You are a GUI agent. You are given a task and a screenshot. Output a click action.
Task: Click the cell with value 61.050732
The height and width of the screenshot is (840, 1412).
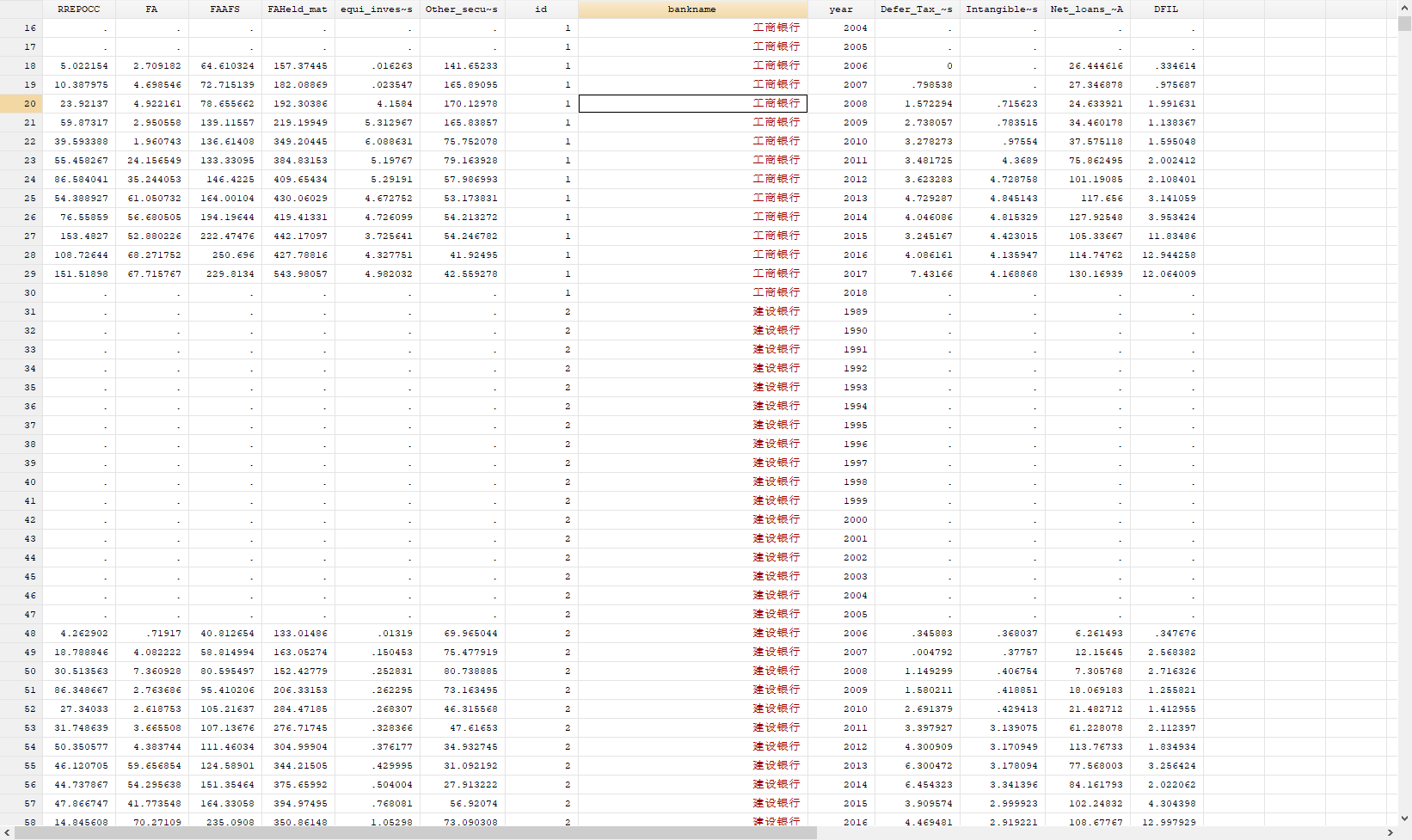pos(151,199)
